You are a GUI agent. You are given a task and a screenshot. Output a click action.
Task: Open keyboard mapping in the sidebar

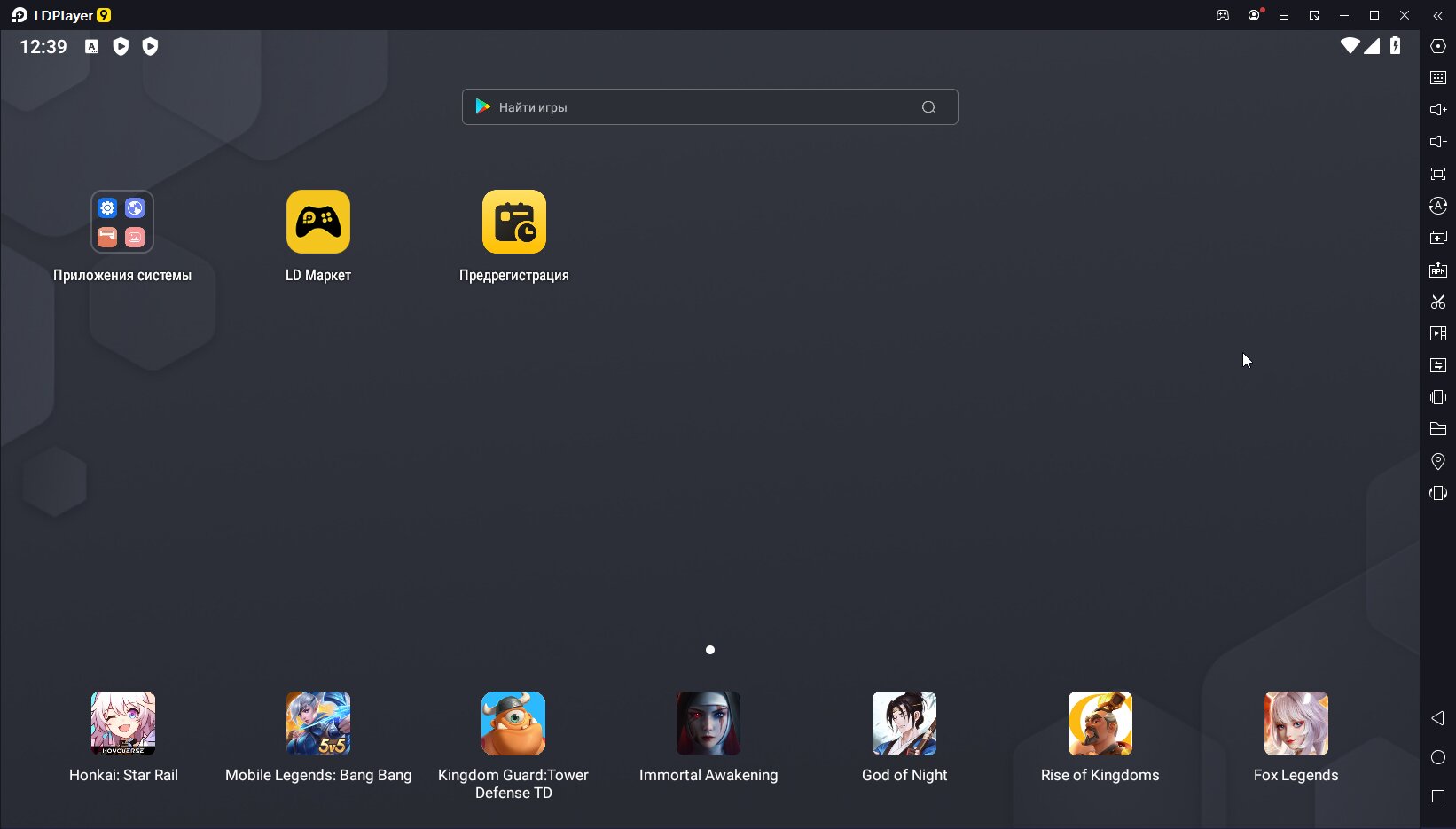(1438, 78)
